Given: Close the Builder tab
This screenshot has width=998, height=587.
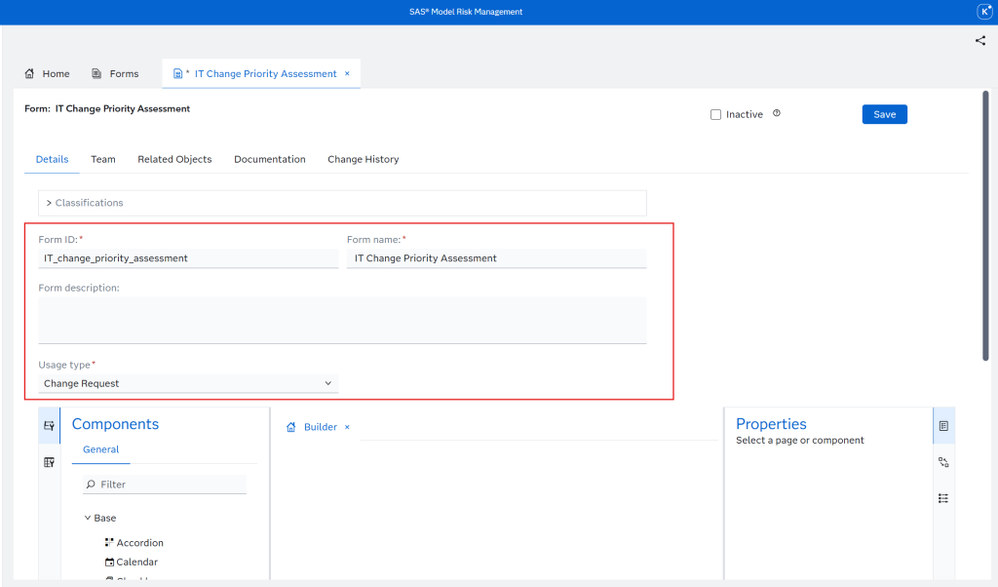Looking at the screenshot, I should (x=347, y=427).
